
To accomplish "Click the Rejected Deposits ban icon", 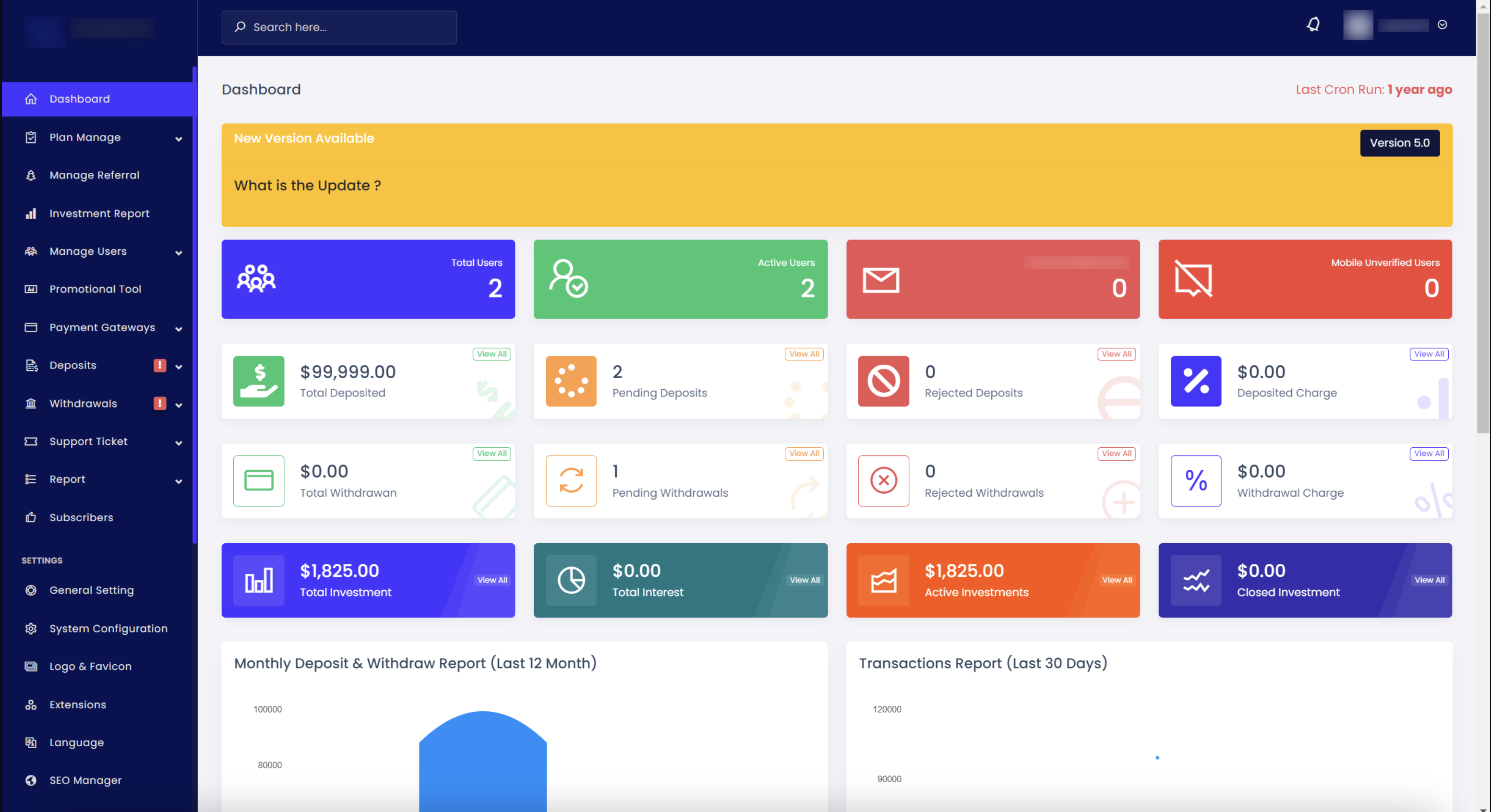I will click(x=883, y=381).
